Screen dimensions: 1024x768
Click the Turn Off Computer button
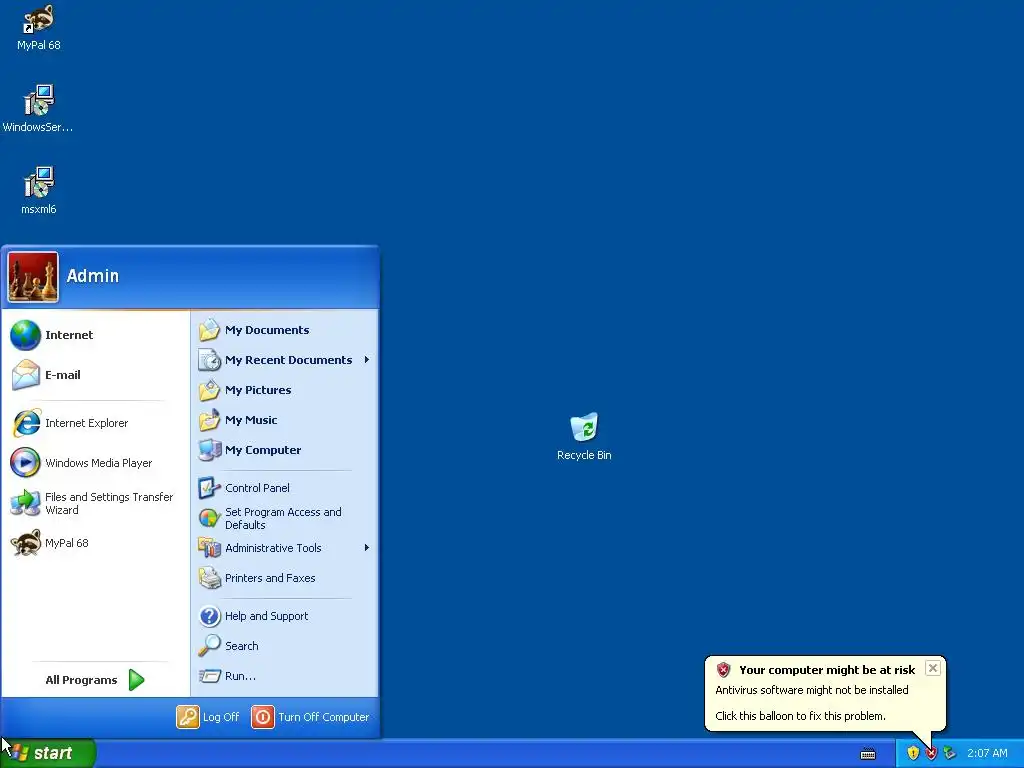310,717
